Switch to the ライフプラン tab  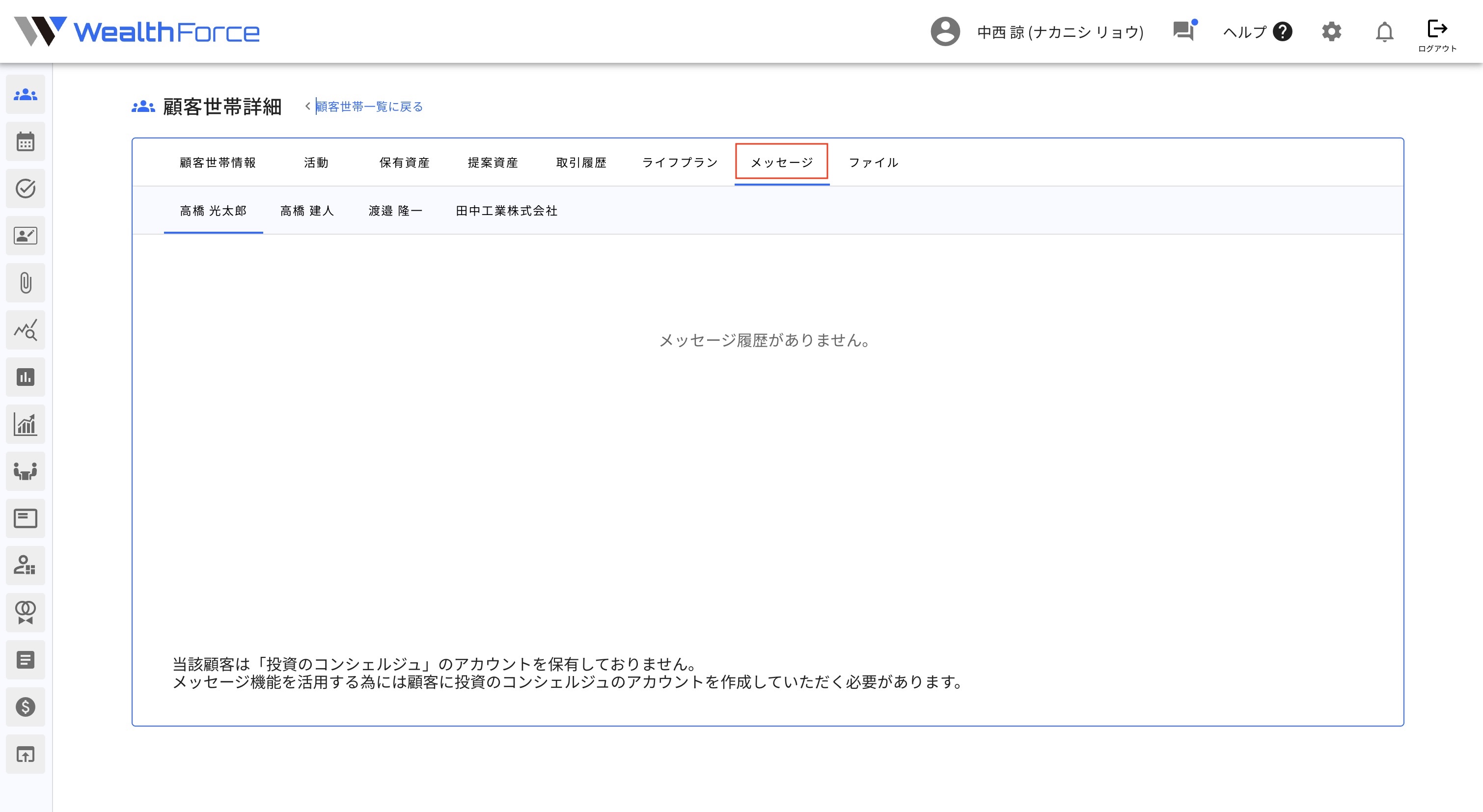[x=680, y=163]
